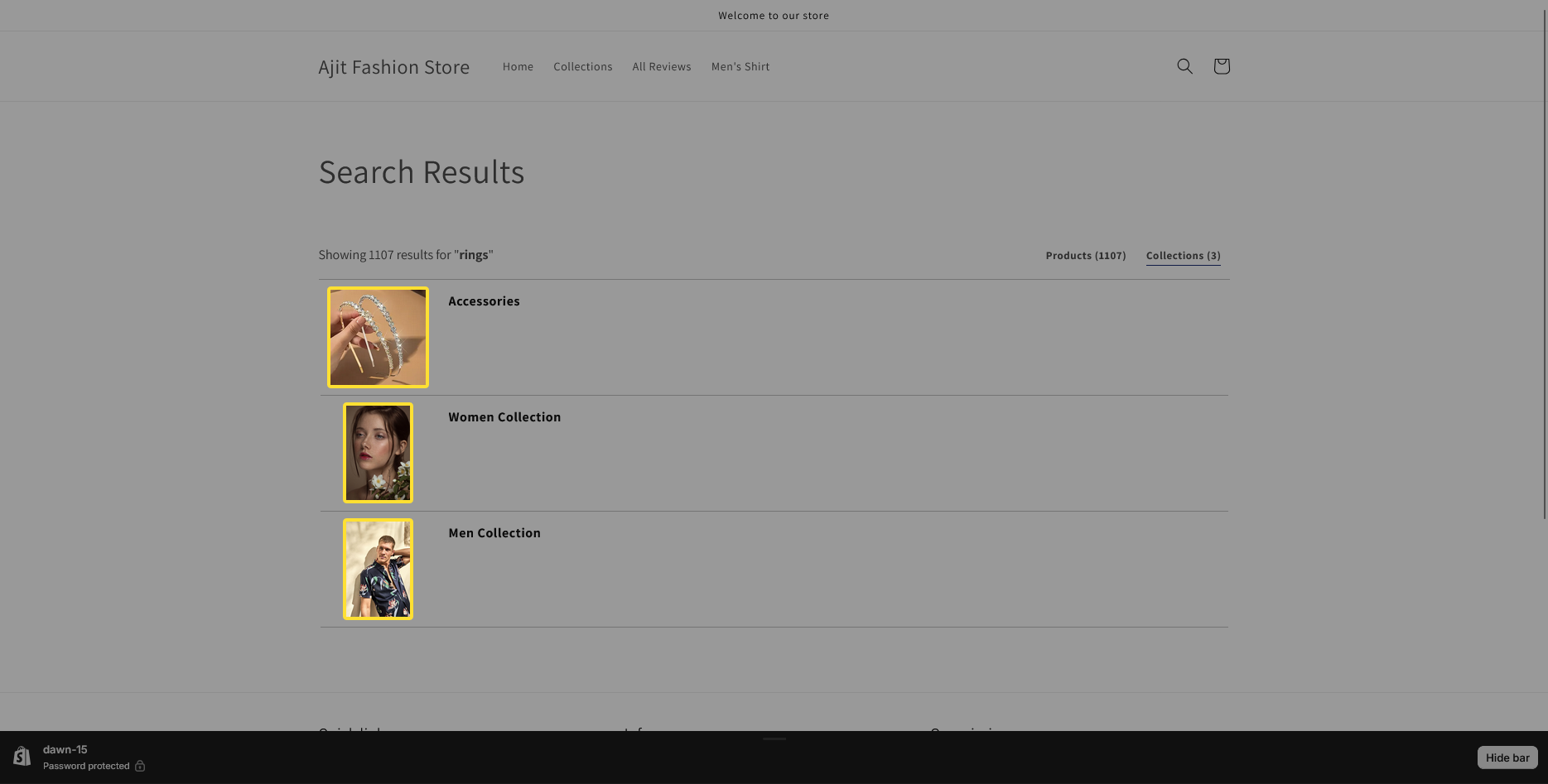The width and height of the screenshot is (1548, 784).
Task: Open the Men Collection thumbnail image
Action: click(378, 569)
